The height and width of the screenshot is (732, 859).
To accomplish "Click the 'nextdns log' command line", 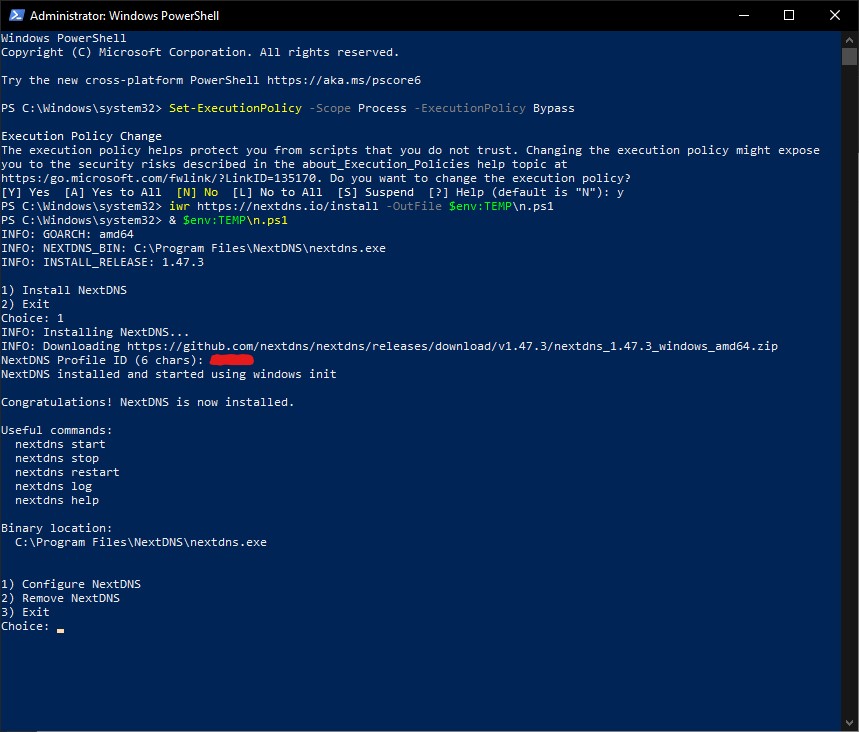I will tap(53, 486).
